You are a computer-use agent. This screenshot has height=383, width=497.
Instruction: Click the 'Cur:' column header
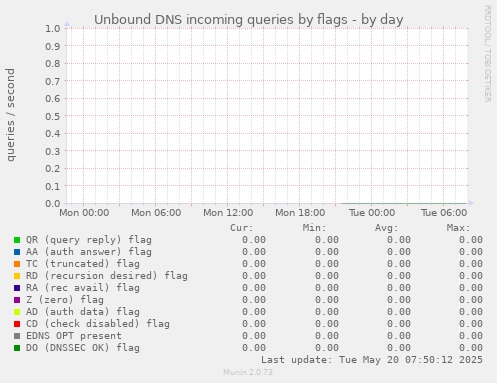242,228
